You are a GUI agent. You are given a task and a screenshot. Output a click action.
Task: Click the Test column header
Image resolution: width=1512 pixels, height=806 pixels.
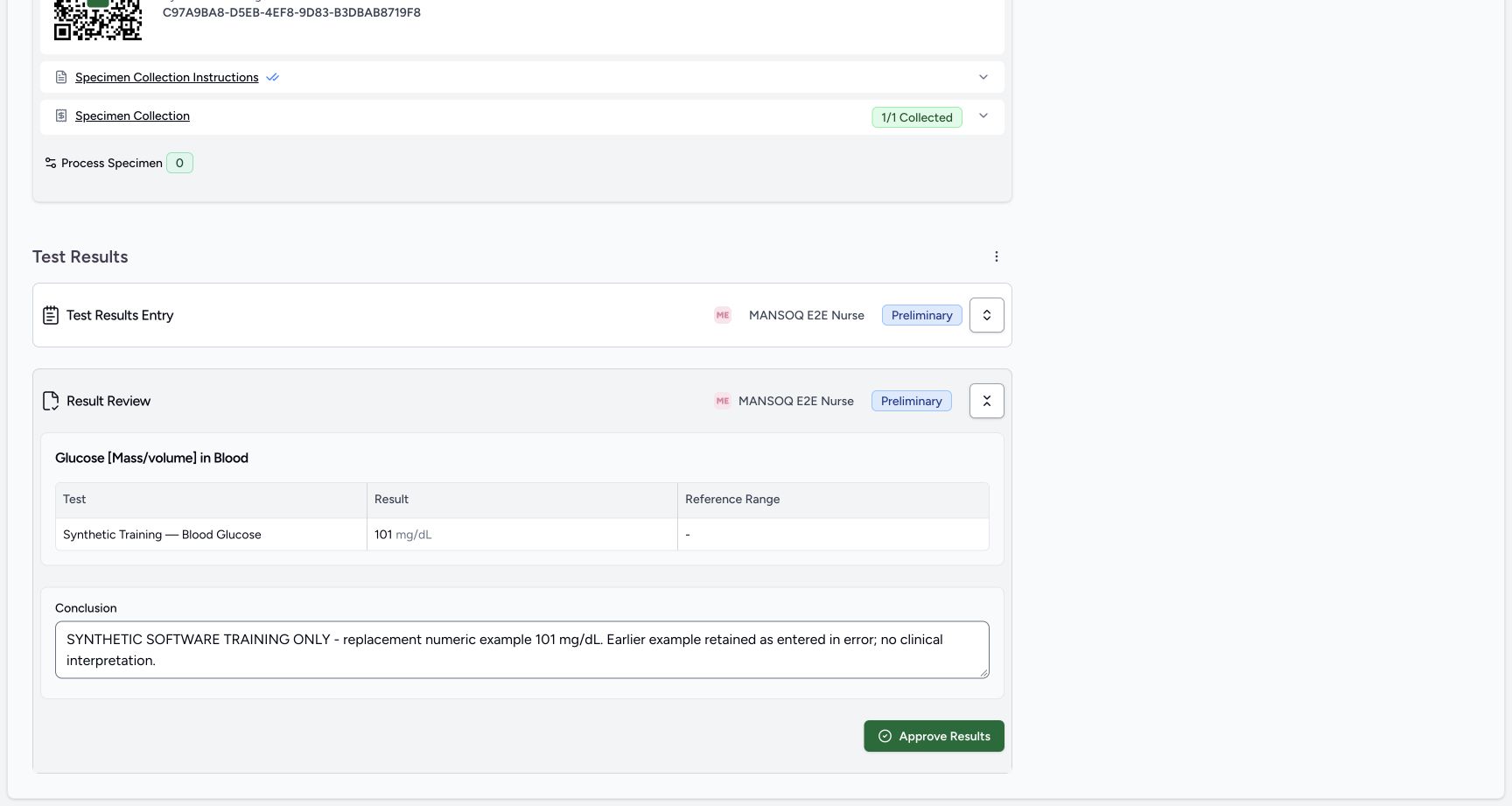coord(211,500)
